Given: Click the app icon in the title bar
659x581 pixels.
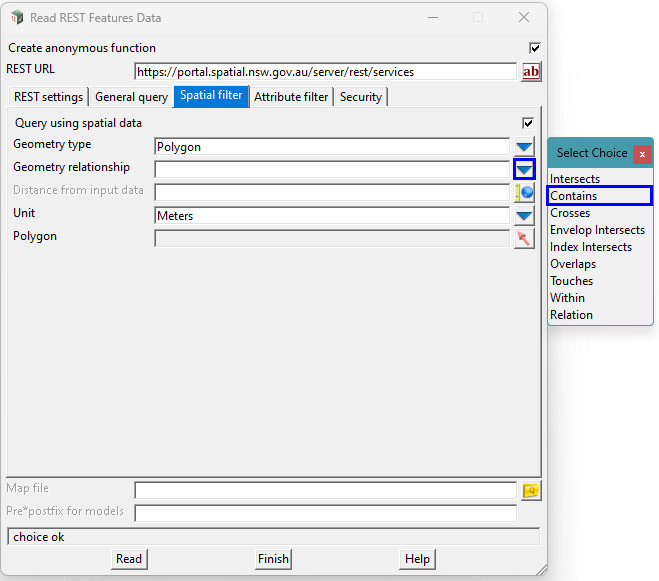Looking at the screenshot, I should click(17, 18).
